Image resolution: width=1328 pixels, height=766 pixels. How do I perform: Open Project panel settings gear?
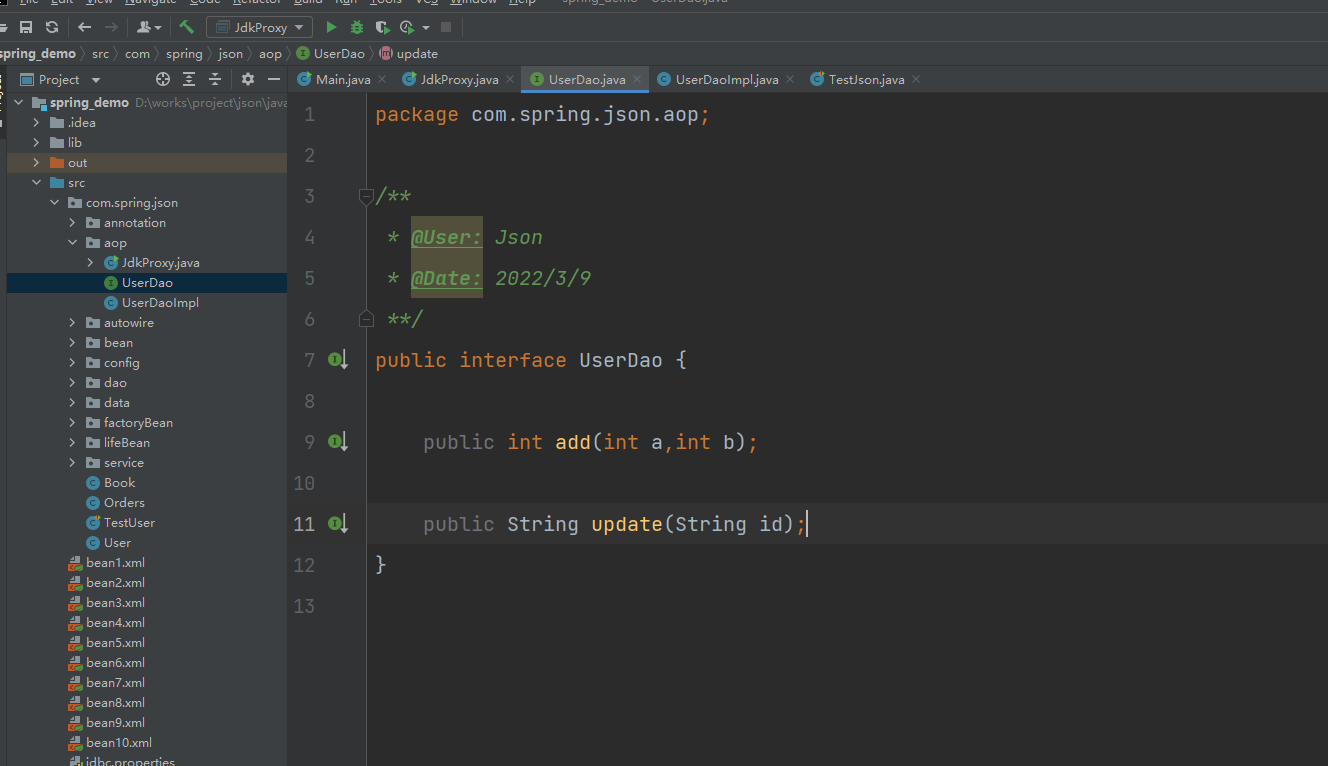(x=248, y=79)
